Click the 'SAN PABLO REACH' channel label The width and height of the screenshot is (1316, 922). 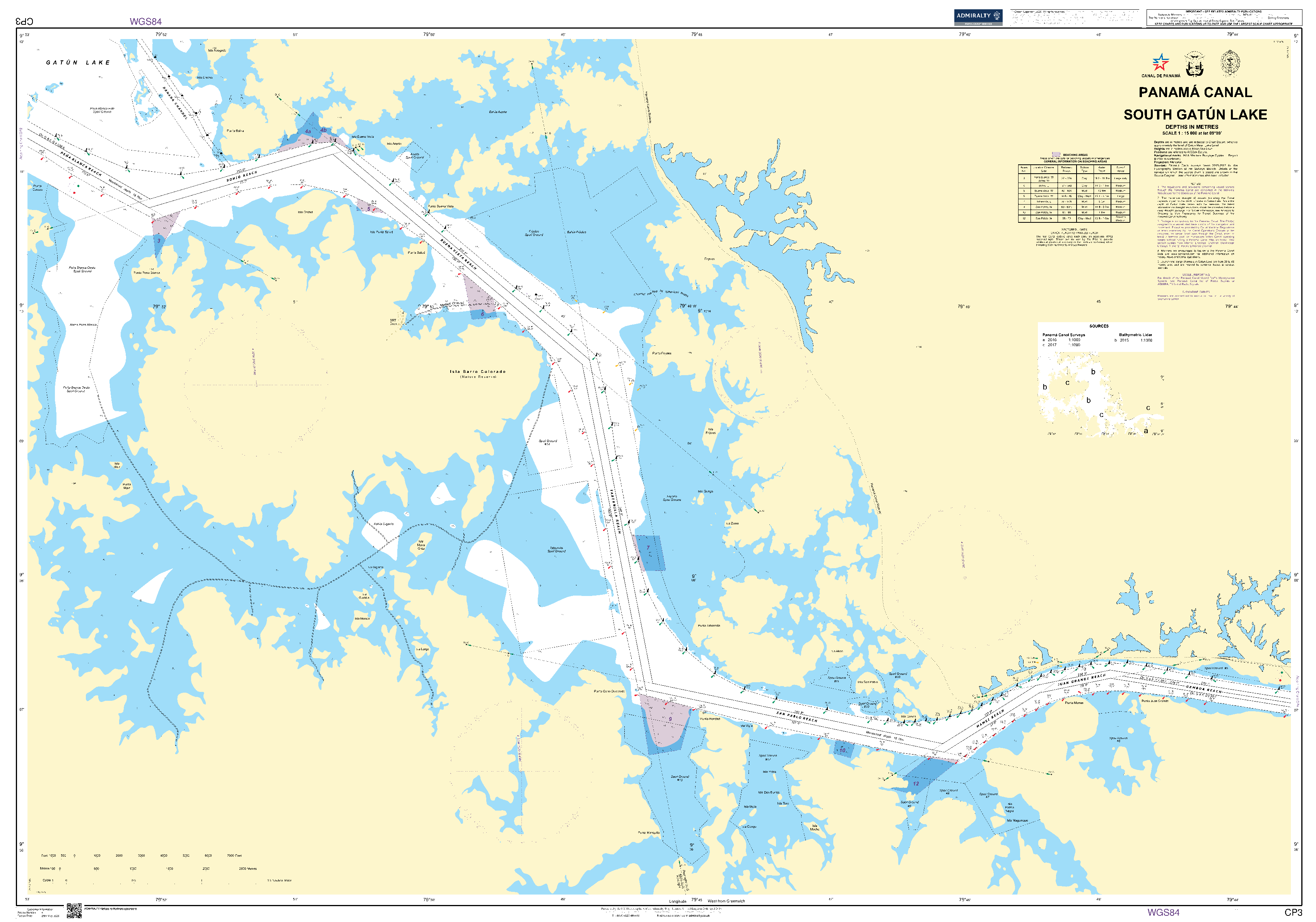coord(797,716)
